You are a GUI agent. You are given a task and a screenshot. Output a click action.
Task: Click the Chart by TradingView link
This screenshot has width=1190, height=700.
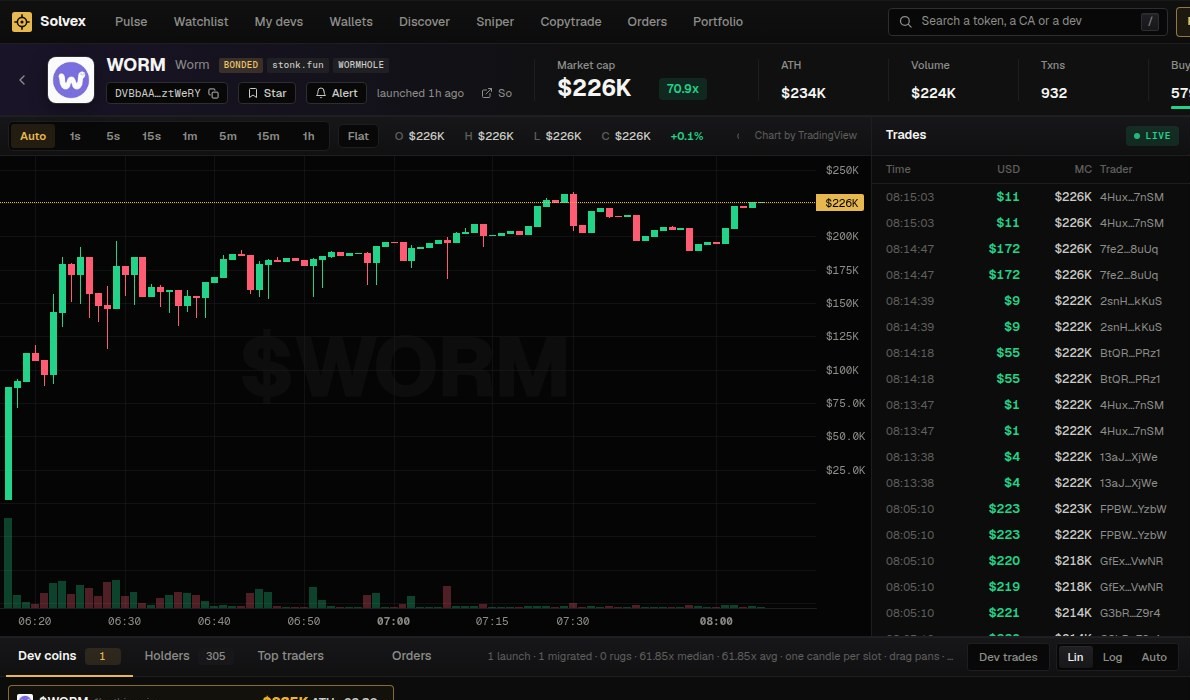tap(805, 135)
